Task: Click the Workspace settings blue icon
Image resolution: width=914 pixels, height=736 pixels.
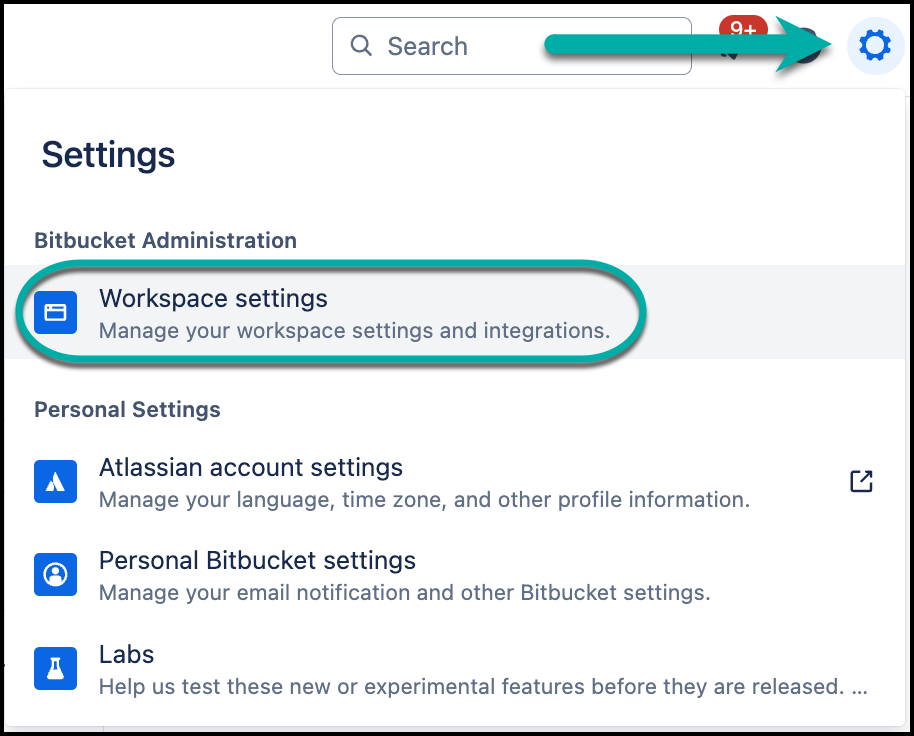Action: point(55,313)
